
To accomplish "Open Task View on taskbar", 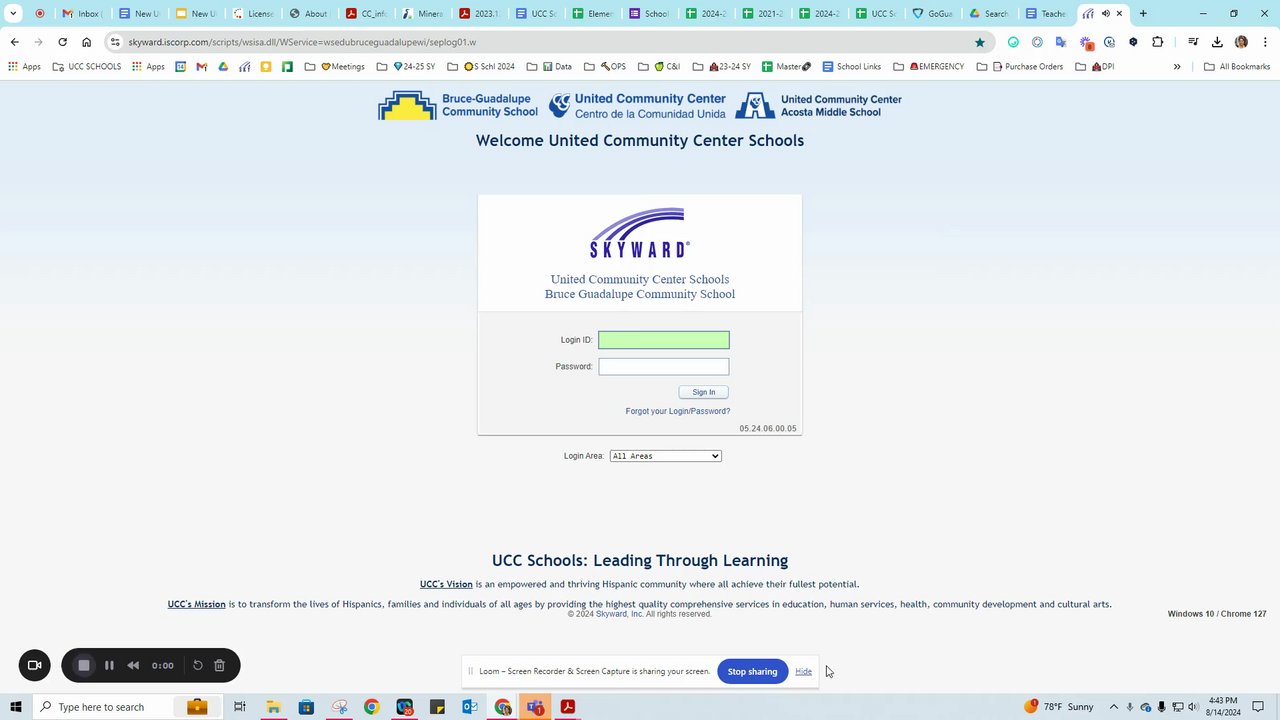I will click(240, 707).
